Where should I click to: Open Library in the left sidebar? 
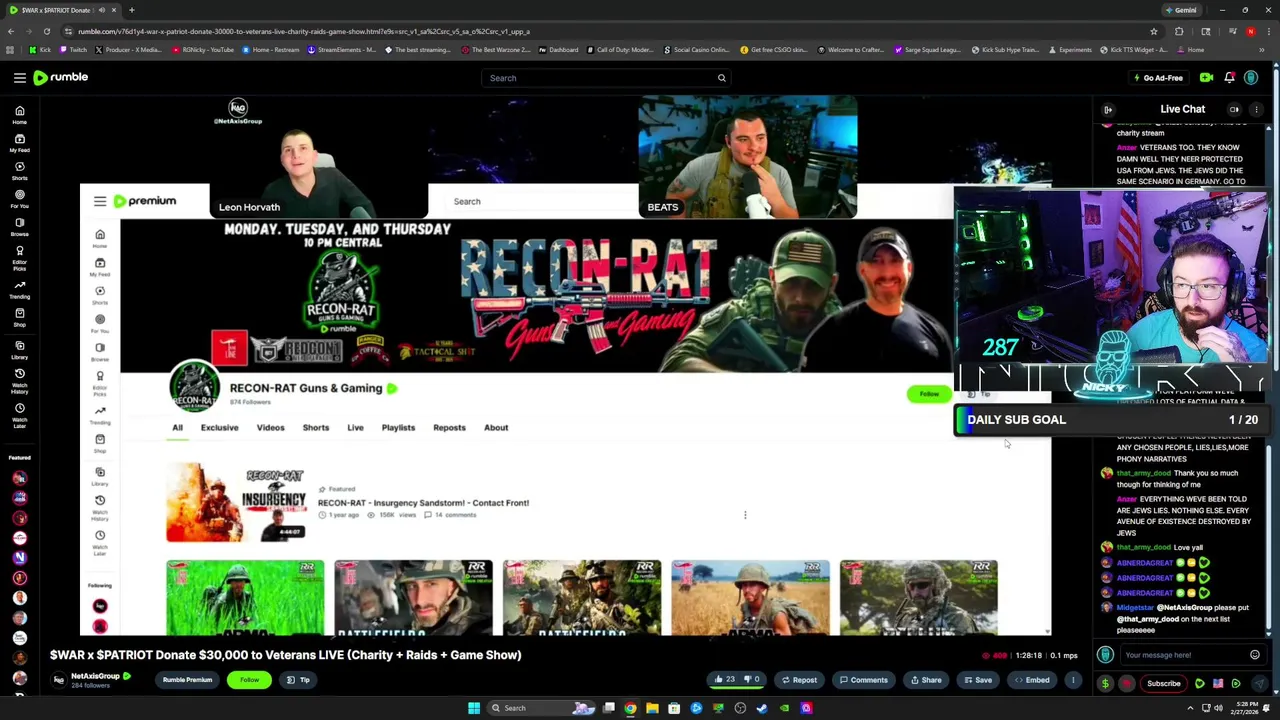point(19,350)
